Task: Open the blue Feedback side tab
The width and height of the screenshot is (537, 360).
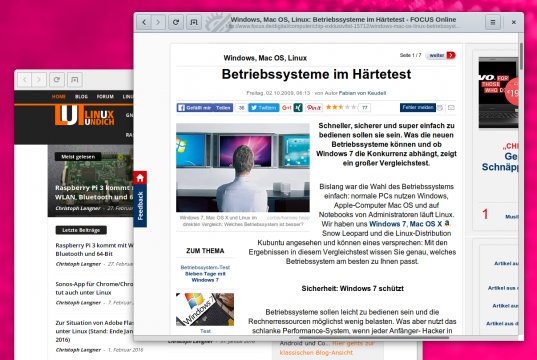Action: pyautogui.click(x=140, y=206)
